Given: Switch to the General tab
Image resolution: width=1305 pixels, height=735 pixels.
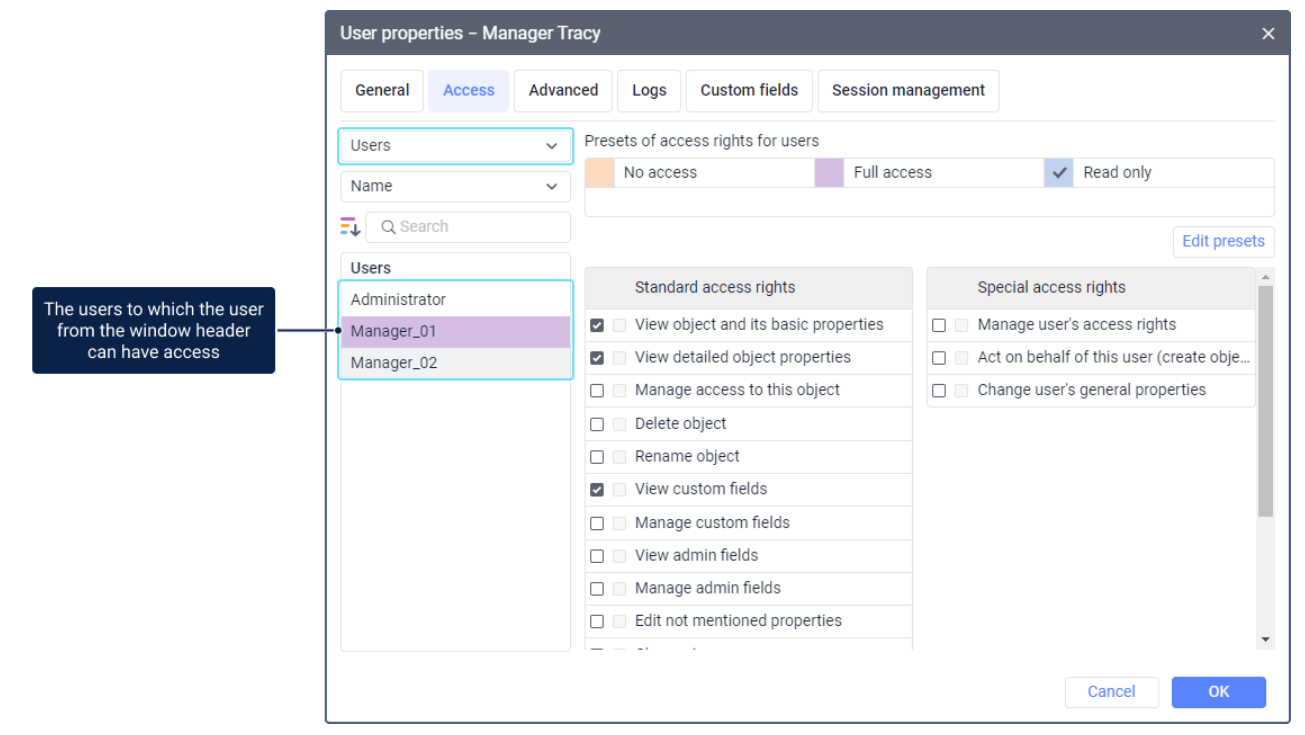Looking at the screenshot, I should pyautogui.click(x=382, y=90).
